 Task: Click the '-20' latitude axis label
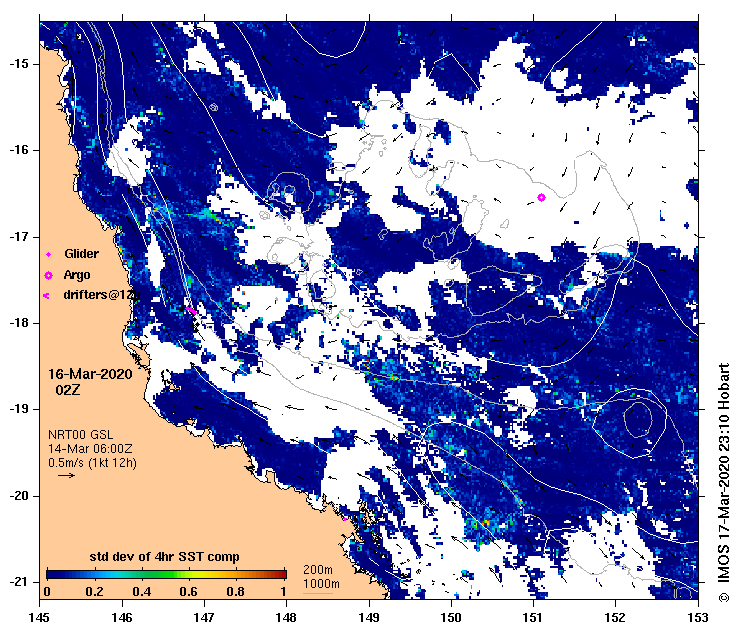[x=19, y=496]
